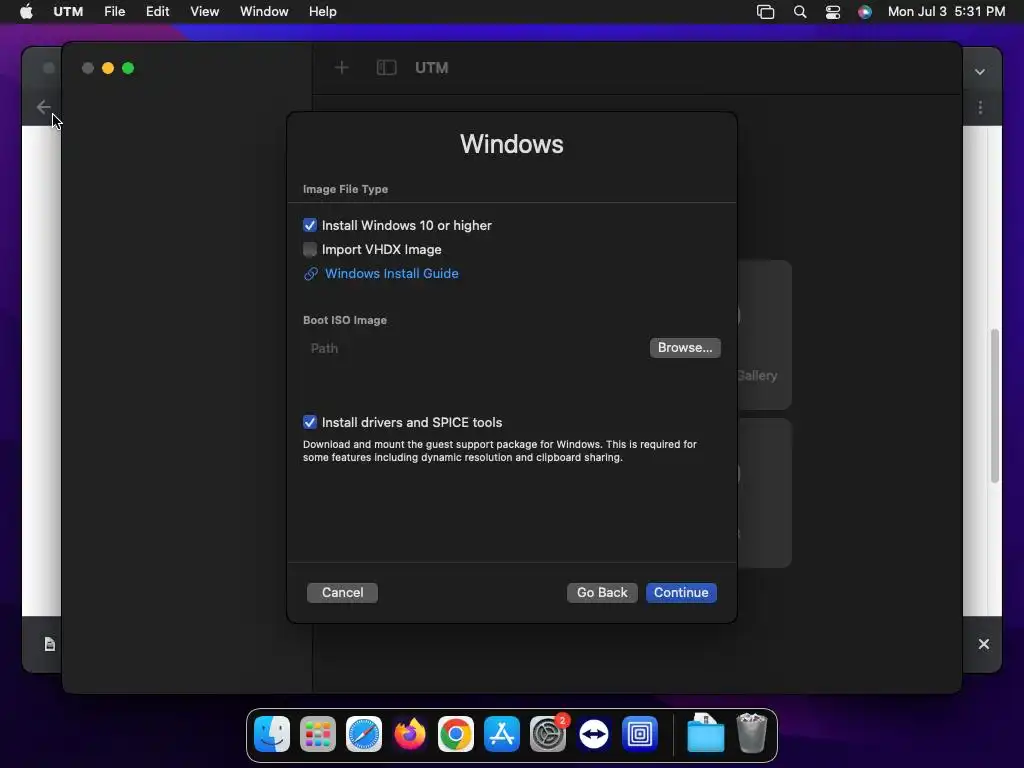1024x768 pixels.
Task: Click the Windows dialog title
Action: coord(512,144)
